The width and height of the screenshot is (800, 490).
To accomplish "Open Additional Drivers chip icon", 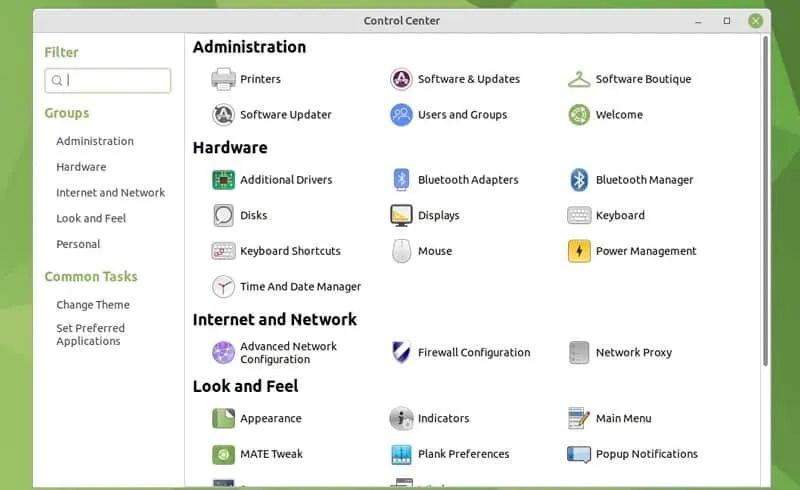I will pyautogui.click(x=223, y=180).
